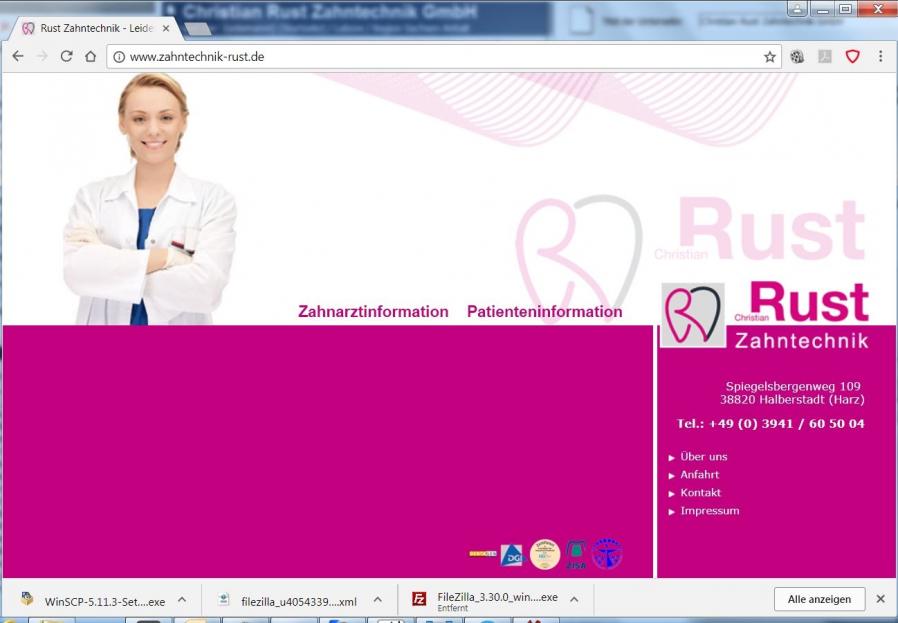898x623 pixels.
Task: Close the Rust Zahntechnik tab
Action: tap(166, 28)
